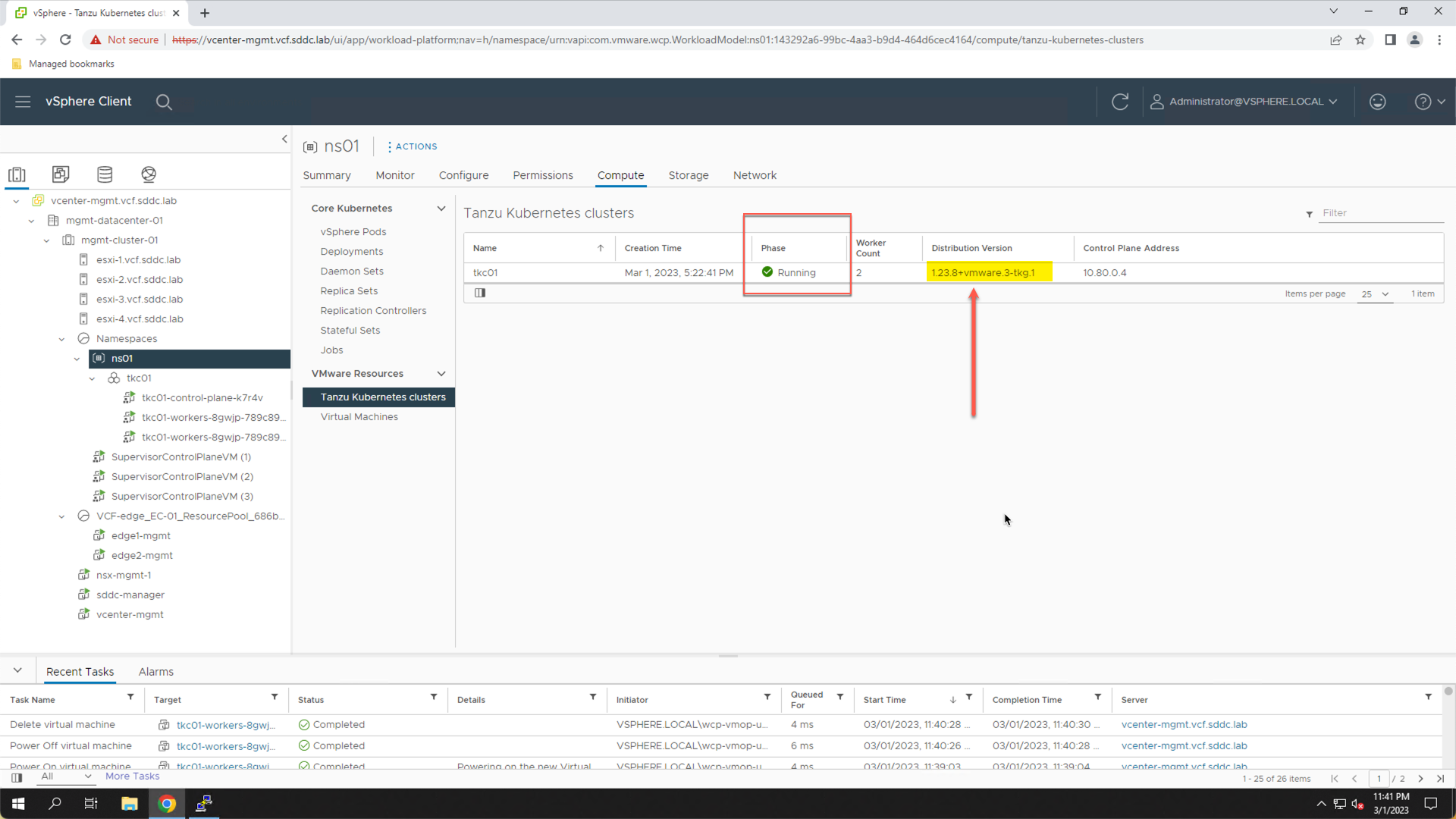The height and width of the screenshot is (819, 1456).
Task: Collapse the vcenter-mgmt.vcf.sddc.lab tree node
Action: point(16,201)
